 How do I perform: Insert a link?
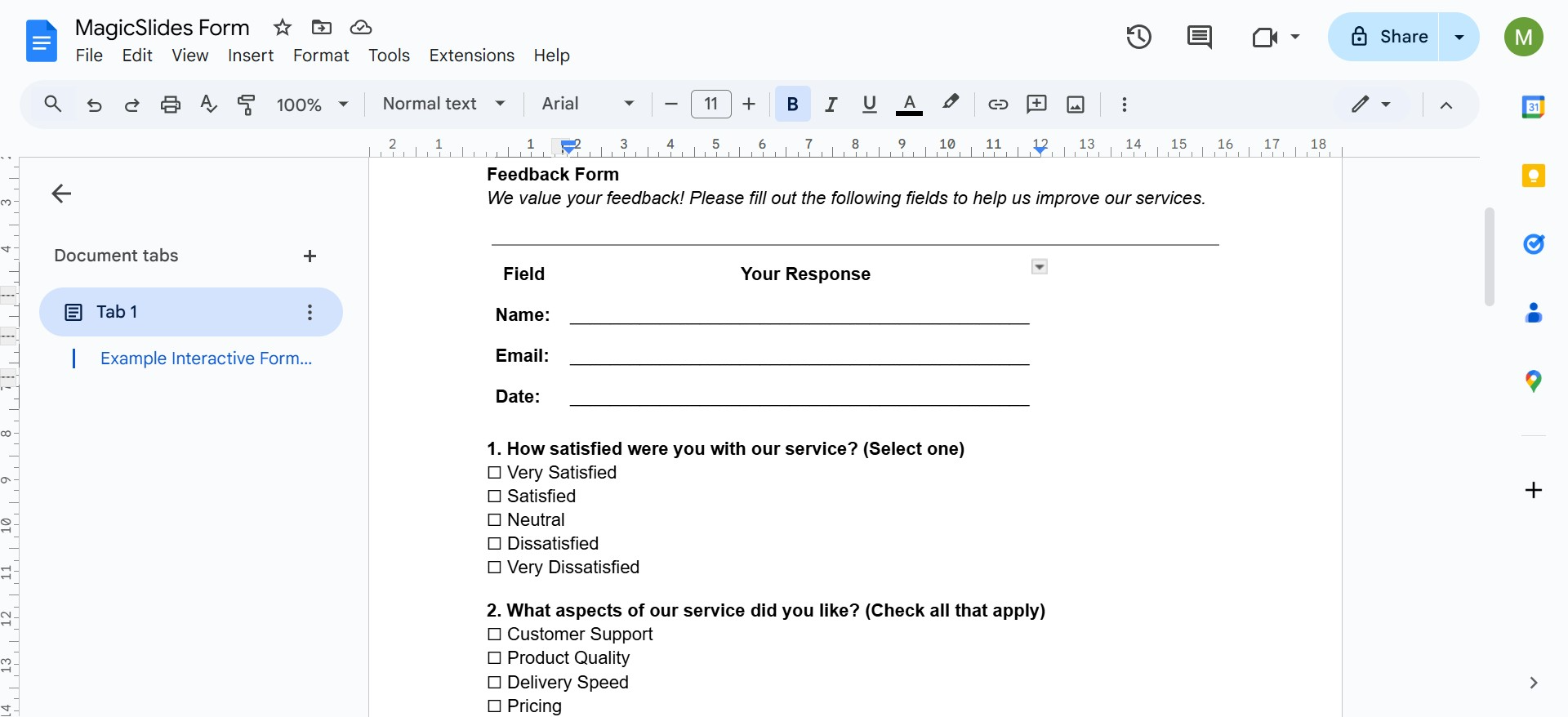click(x=998, y=105)
